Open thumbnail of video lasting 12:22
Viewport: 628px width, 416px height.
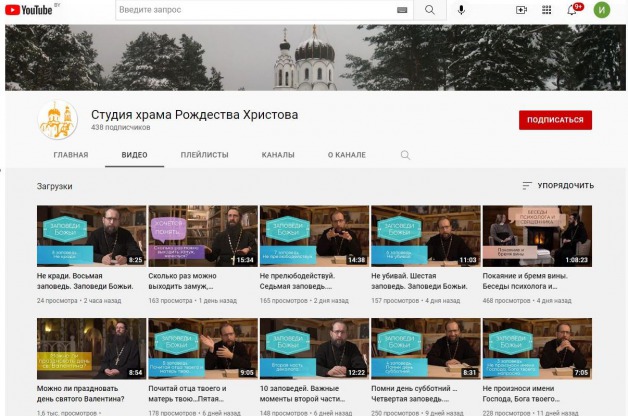click(x=314, y=349)
